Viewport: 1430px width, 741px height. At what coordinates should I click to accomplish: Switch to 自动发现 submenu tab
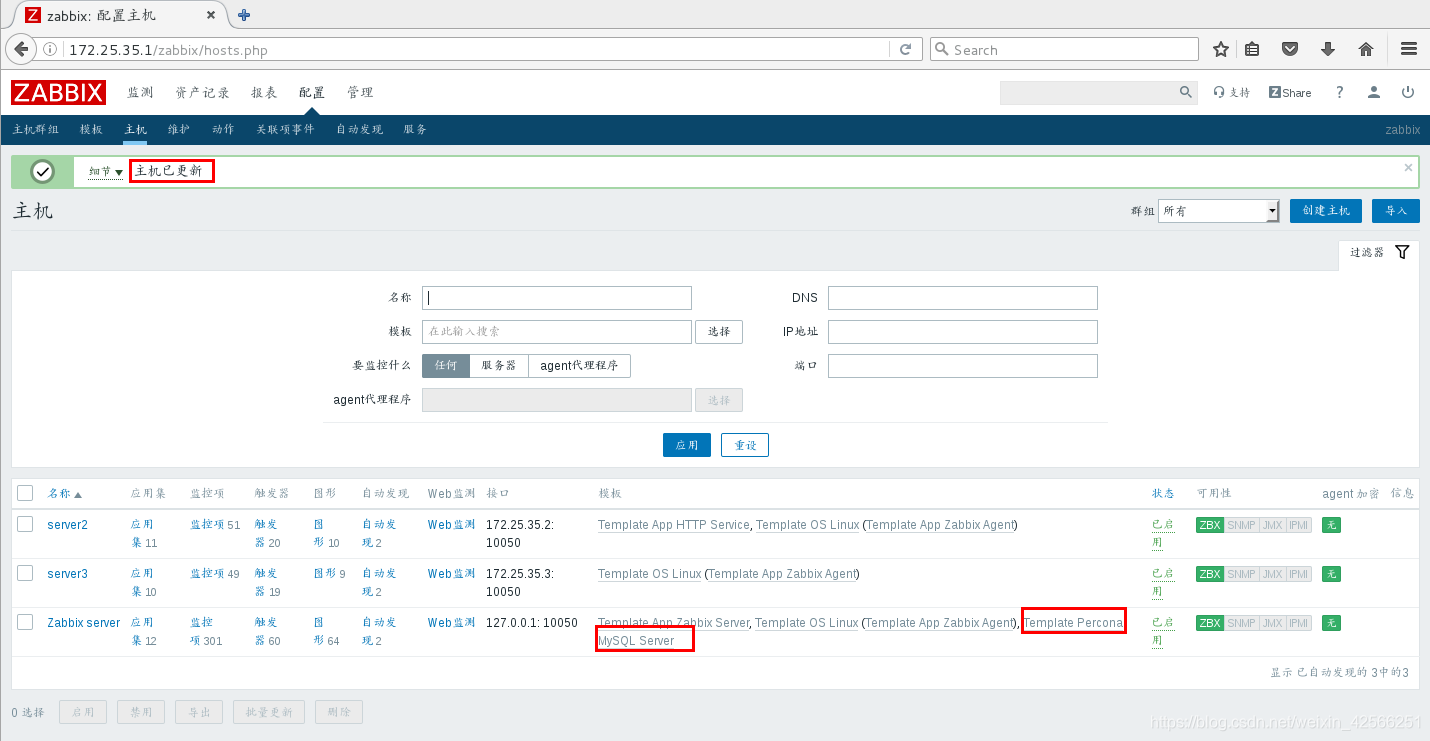[359, 130]
